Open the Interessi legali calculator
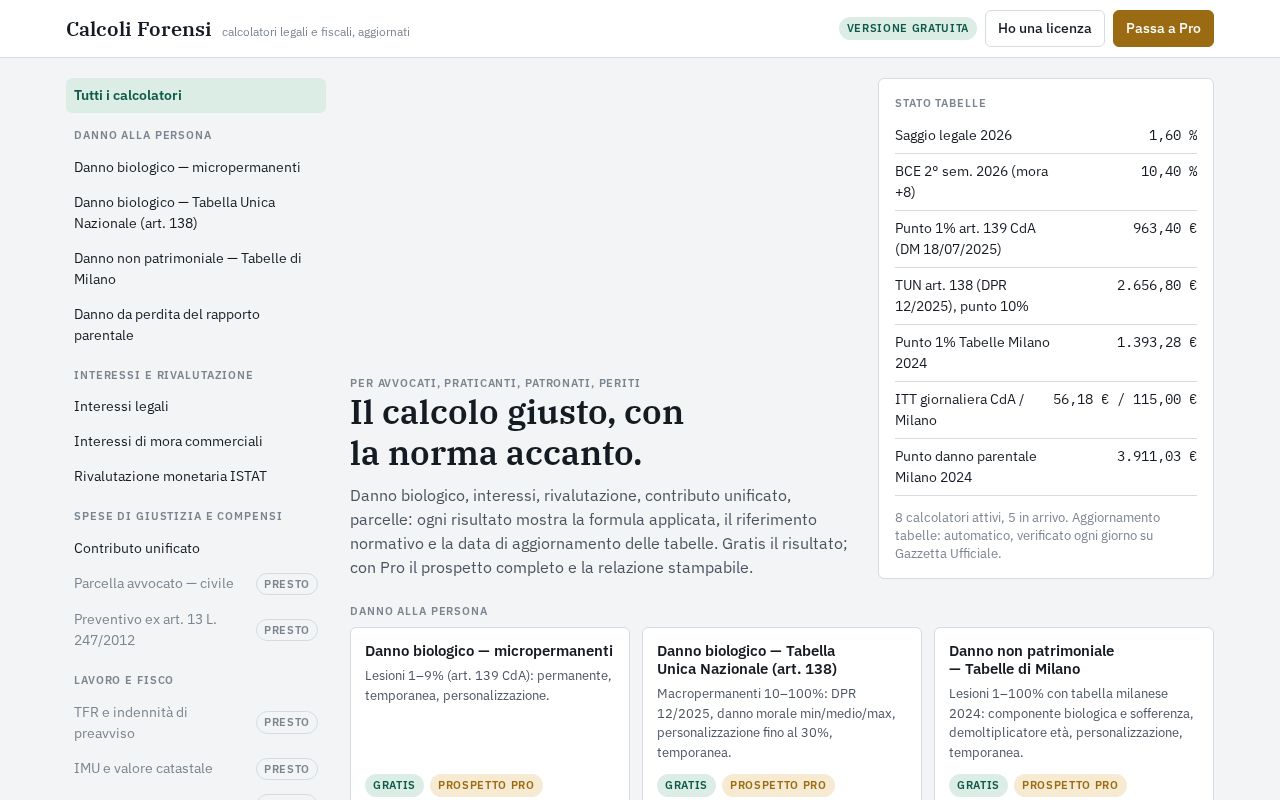 click(196, 406)
